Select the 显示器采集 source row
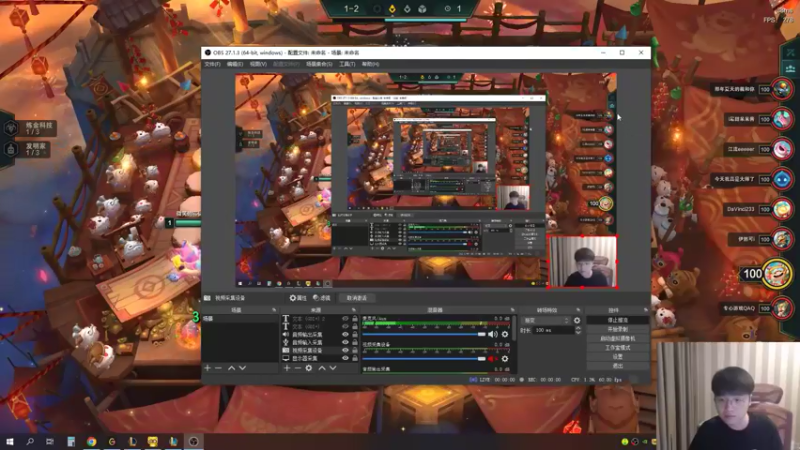800x450 pixels. coord(320,358)
